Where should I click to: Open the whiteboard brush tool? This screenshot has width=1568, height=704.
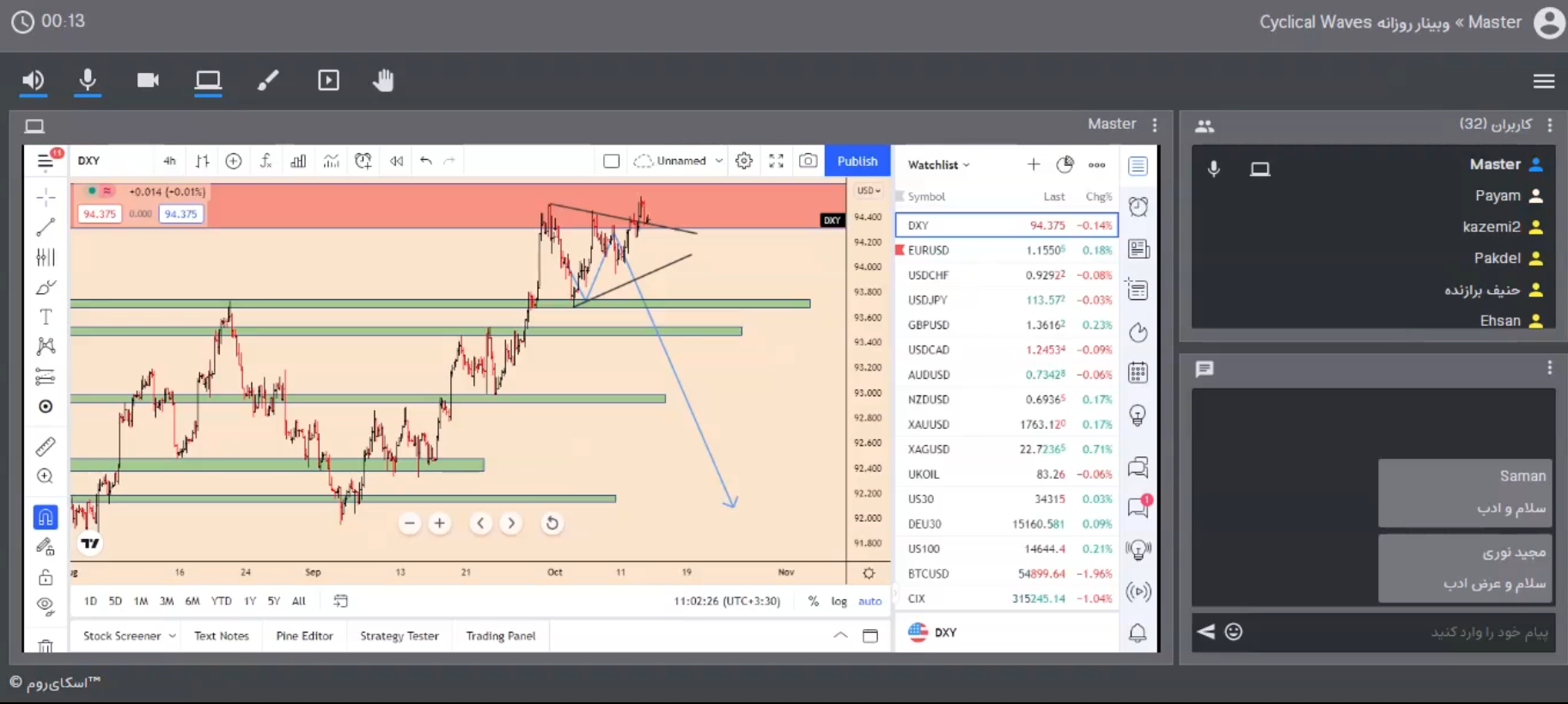(268, 81)
